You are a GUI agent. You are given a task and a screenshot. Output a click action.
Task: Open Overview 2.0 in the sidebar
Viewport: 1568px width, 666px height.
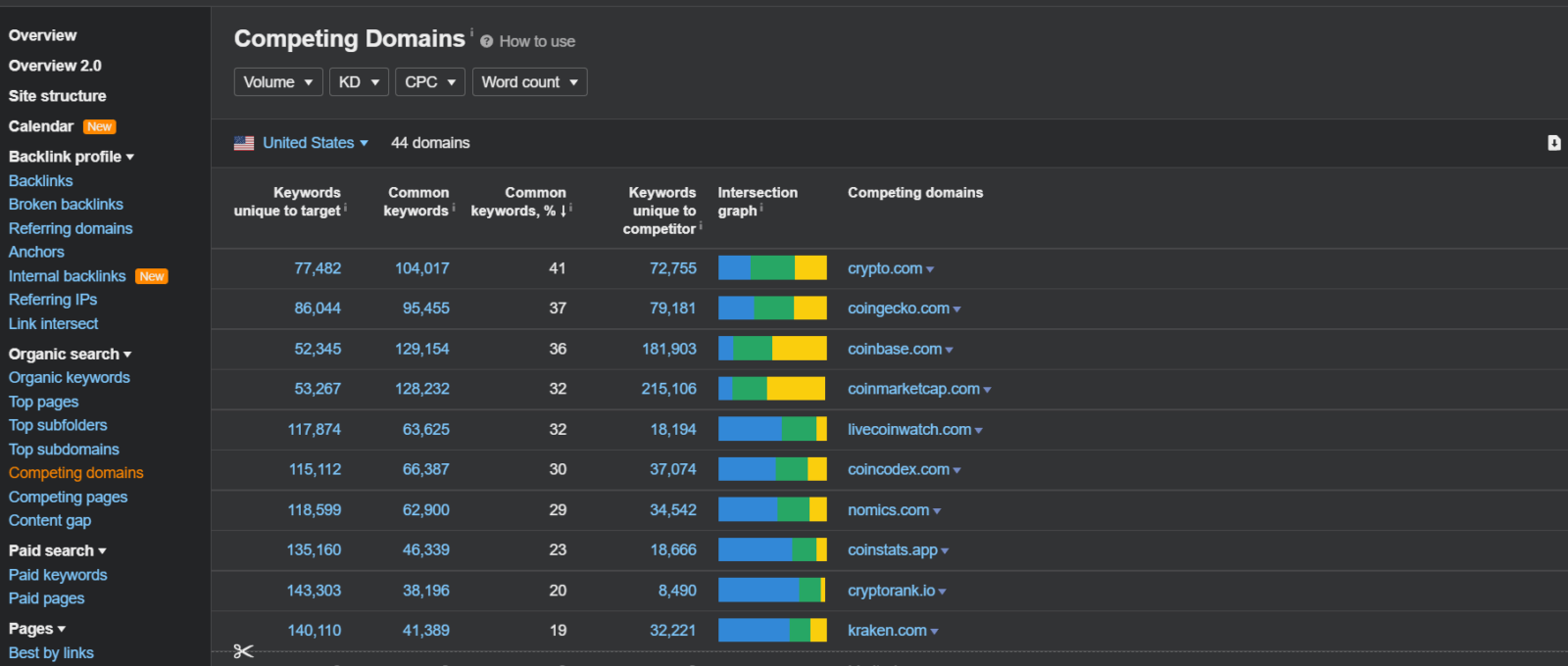55,66
